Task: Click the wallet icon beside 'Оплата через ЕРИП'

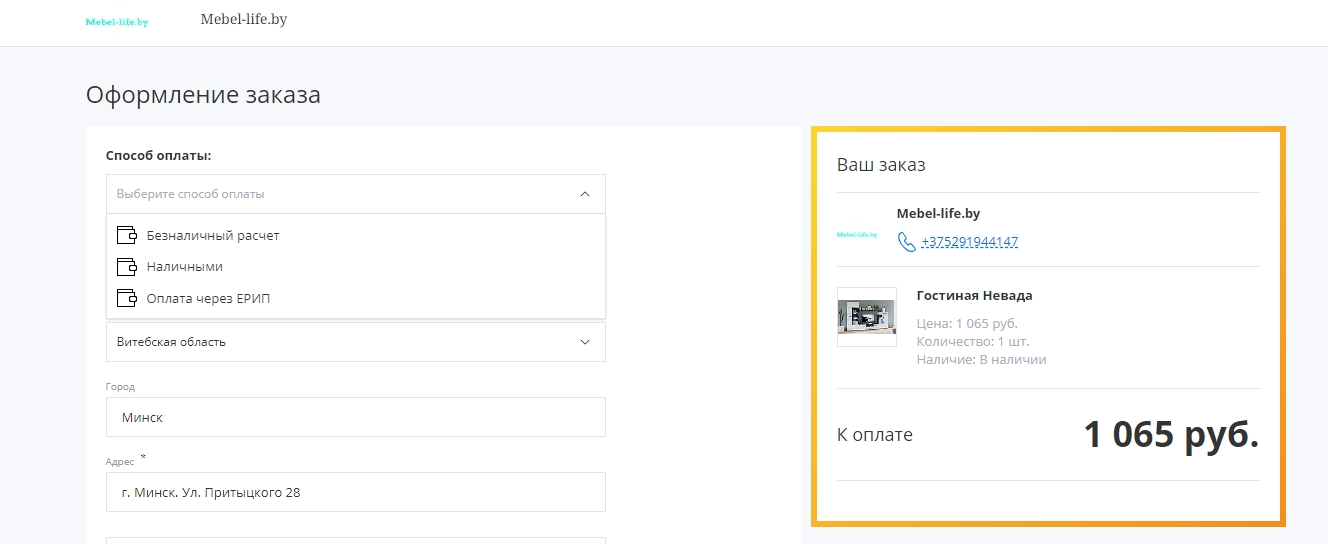Action: 126,298
